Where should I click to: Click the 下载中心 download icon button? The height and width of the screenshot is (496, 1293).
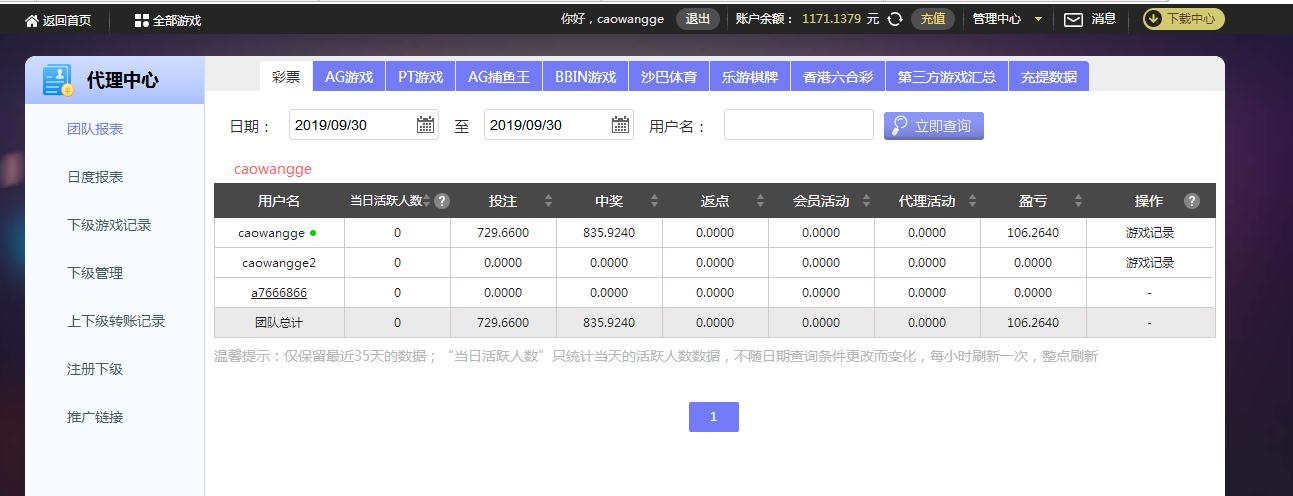(x=1153, y=18)
